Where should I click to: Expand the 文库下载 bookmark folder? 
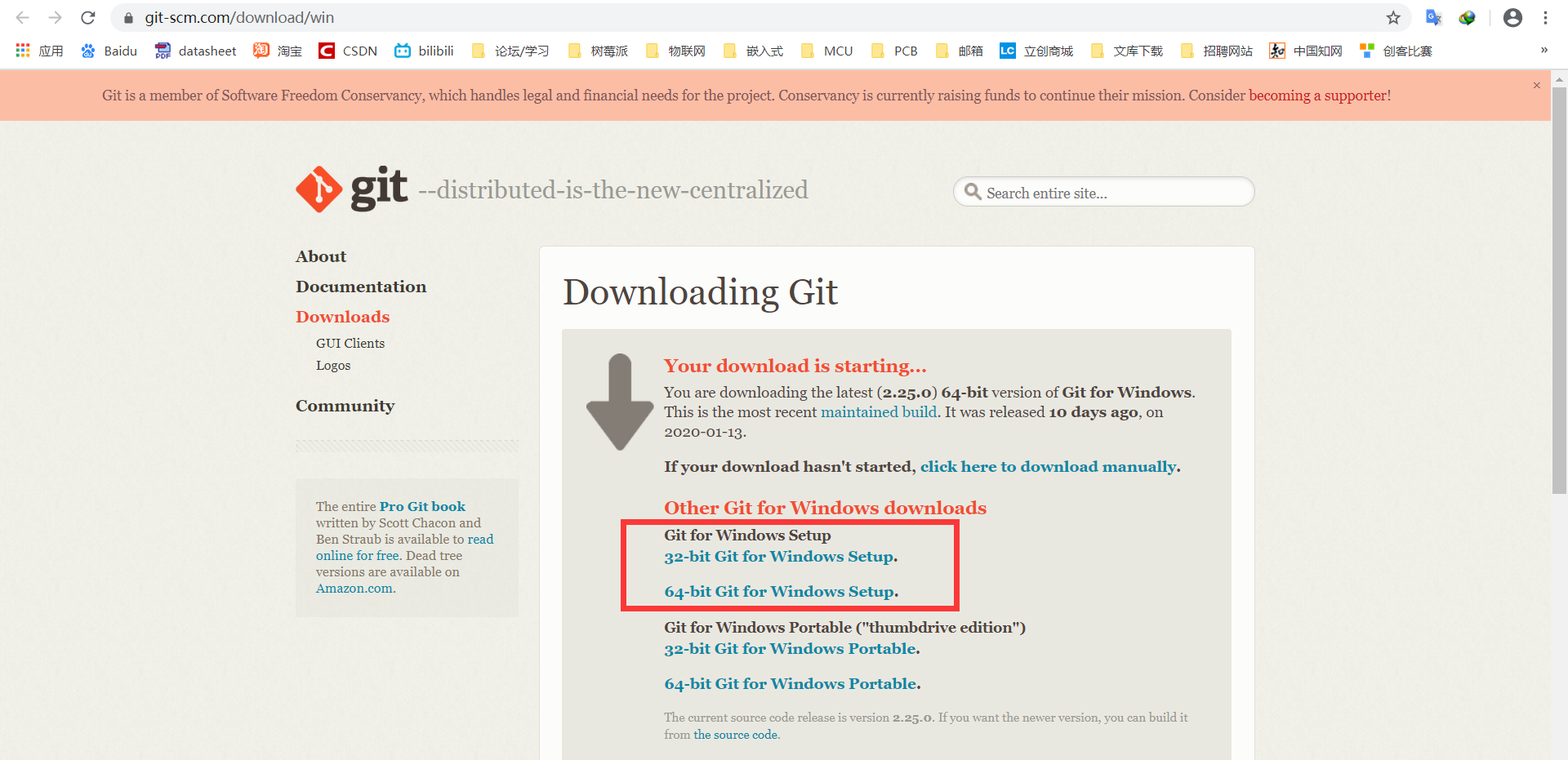[1127, 51]
